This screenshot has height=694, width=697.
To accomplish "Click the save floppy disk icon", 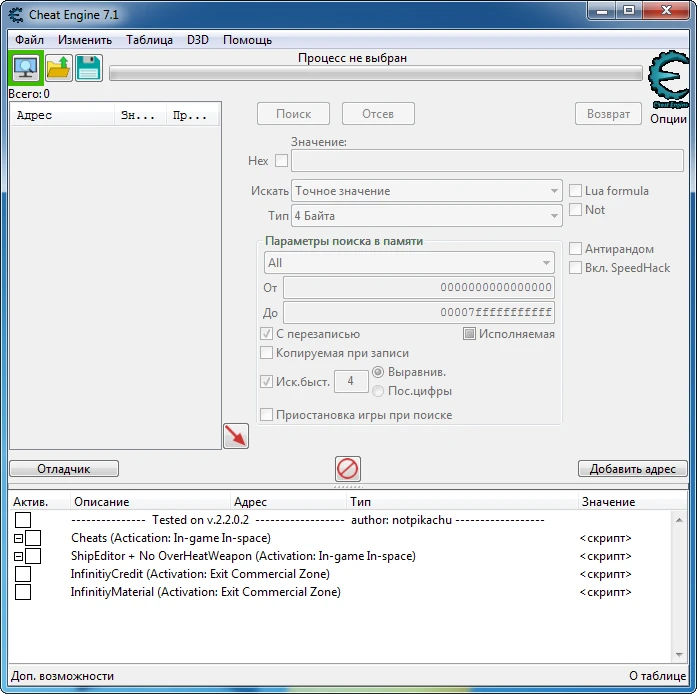I will 89,68.
